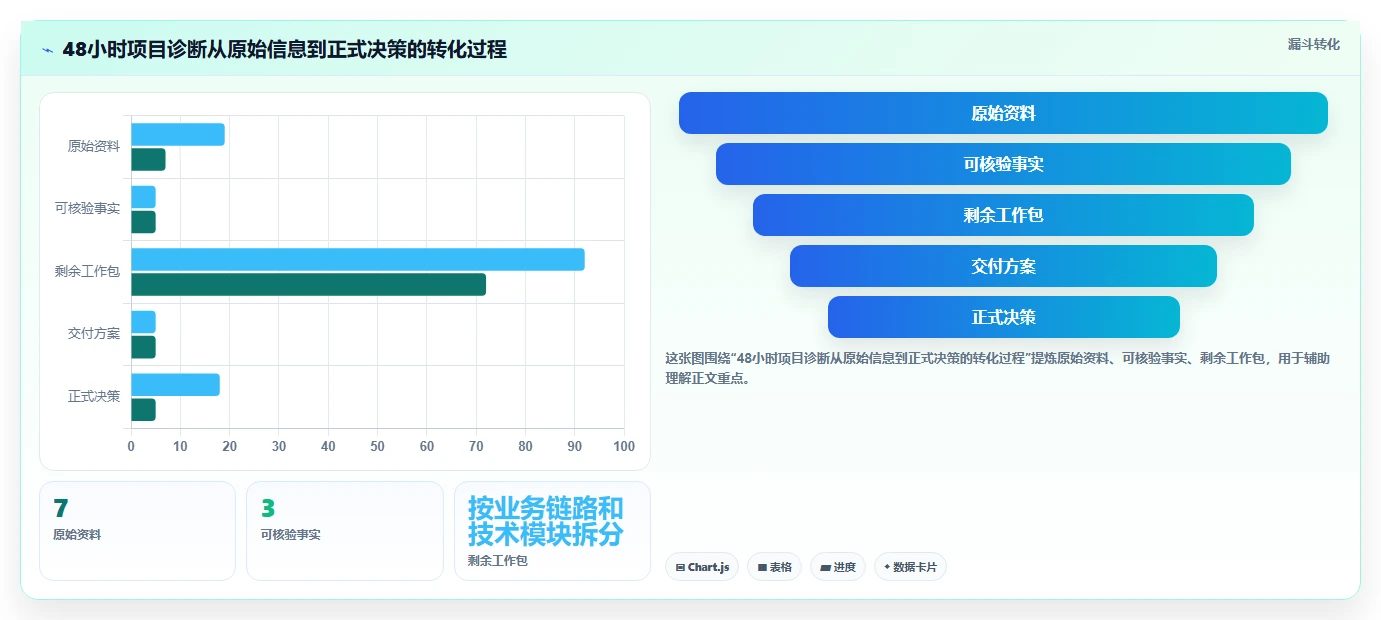This screenshot has height=620, width=1381.
Task: Click the 可核验事实 caption under the number 3
Action: (291, 535)
